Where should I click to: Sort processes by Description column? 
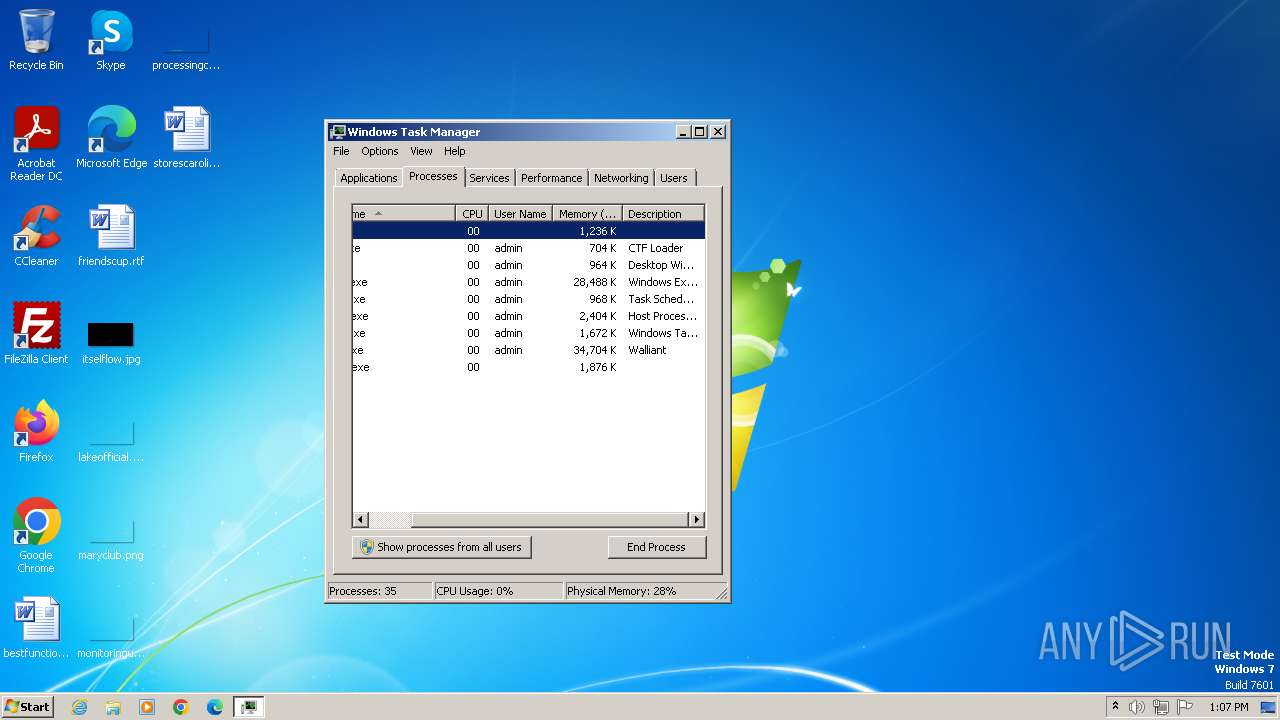point(663,214)
